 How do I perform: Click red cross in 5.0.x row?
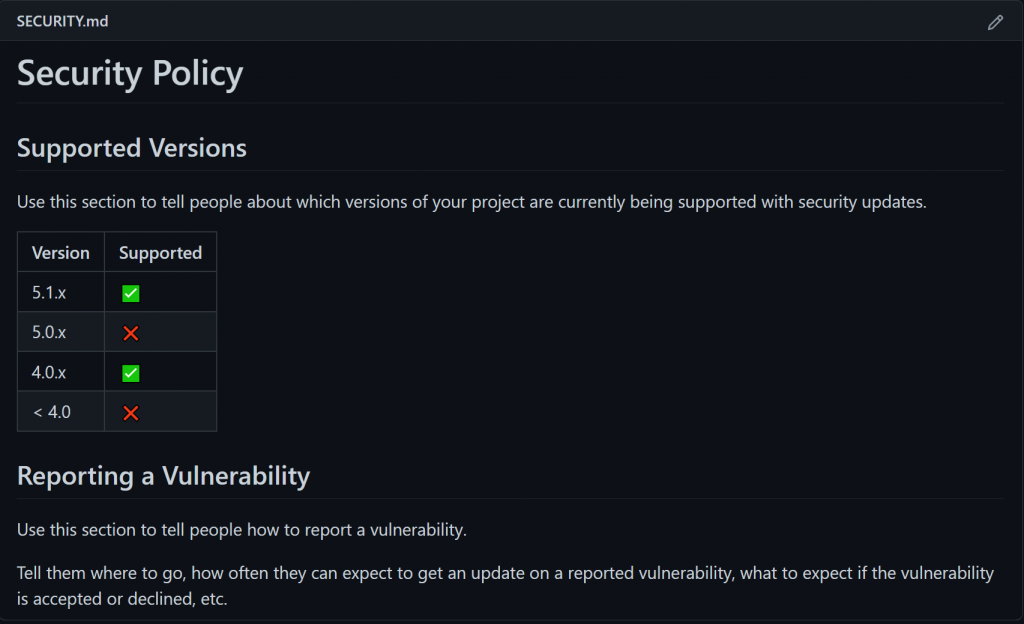pyautogui.click(x=130, y=333)
